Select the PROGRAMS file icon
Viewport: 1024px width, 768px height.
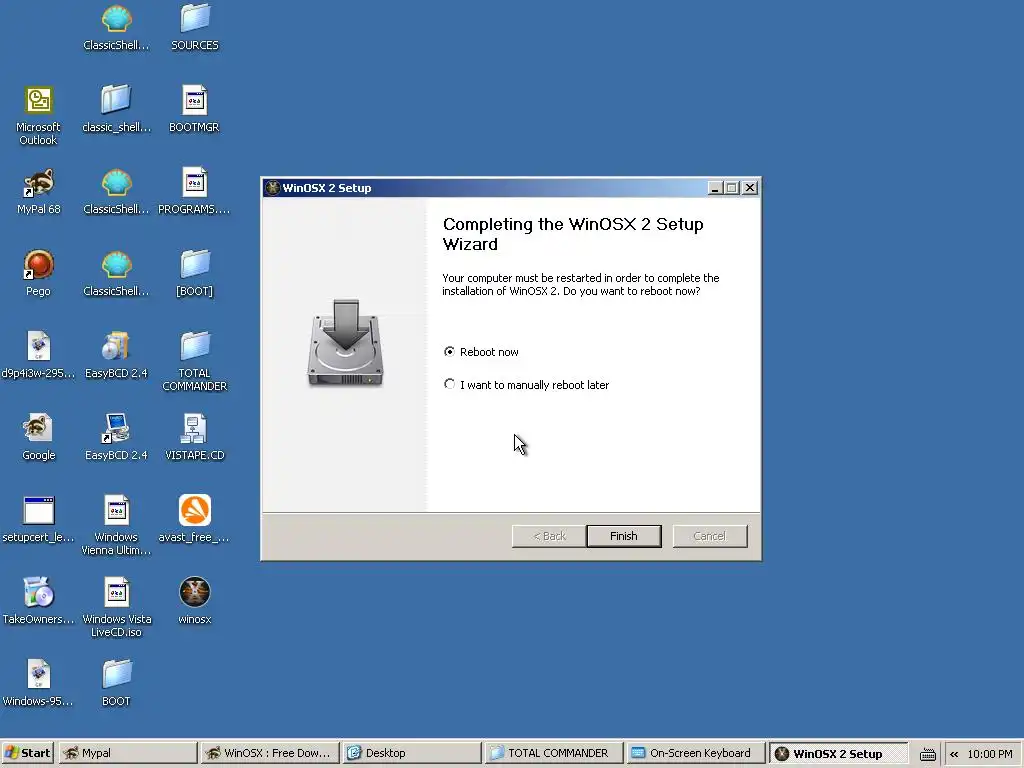[195, 191]
